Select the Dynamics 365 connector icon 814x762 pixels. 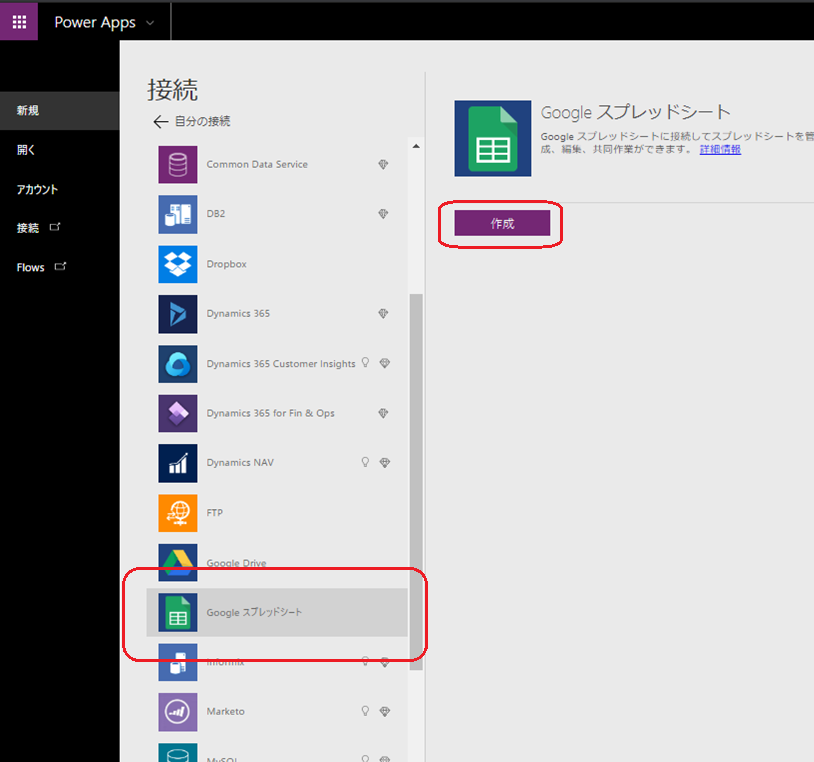(178, 314)
